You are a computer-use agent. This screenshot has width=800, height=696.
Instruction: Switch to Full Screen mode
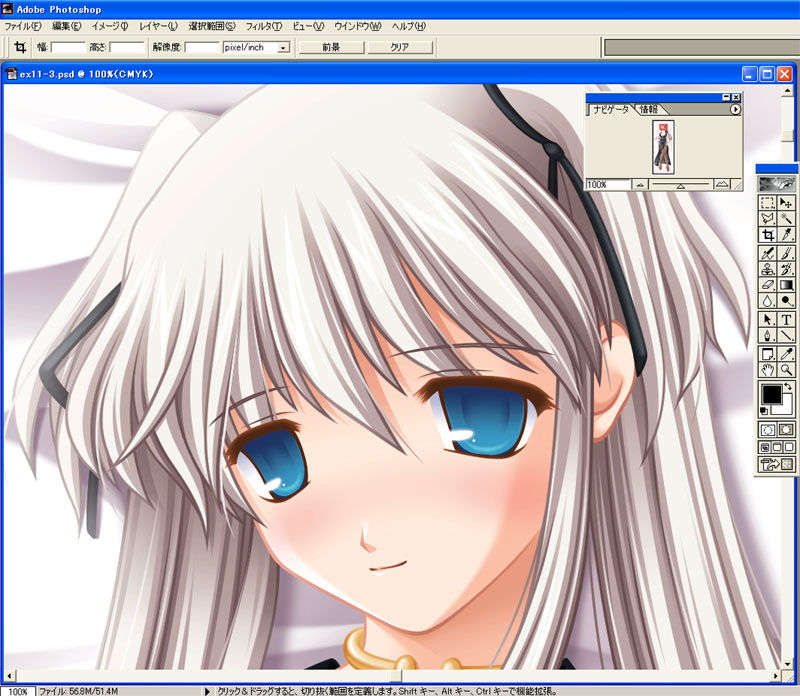click(x=789, y=448)
